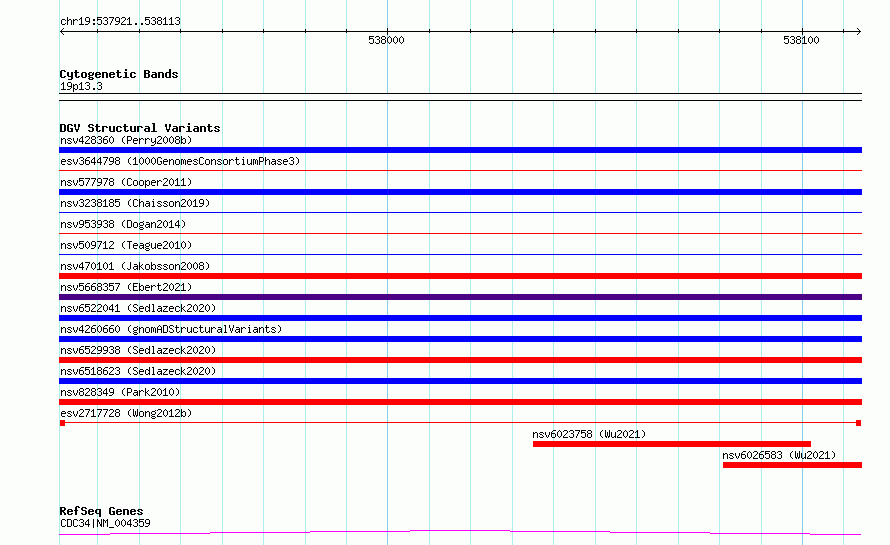Click nsv6522041 (Sedlazeck2020) label
890x545 pixels.
click(138, 308)
